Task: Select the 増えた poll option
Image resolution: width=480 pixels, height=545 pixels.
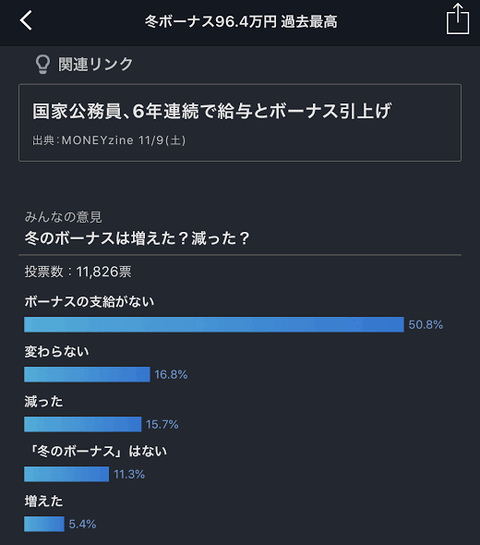Action: (x=43, y=501)
